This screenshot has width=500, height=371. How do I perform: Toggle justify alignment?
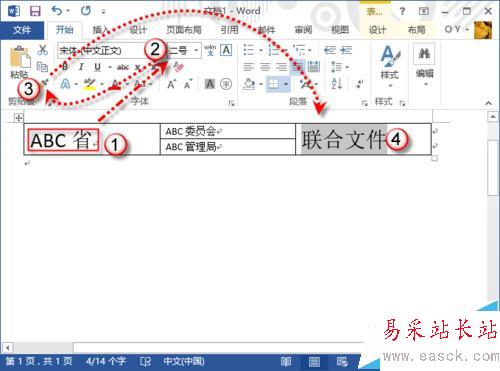tap(297, 67)
